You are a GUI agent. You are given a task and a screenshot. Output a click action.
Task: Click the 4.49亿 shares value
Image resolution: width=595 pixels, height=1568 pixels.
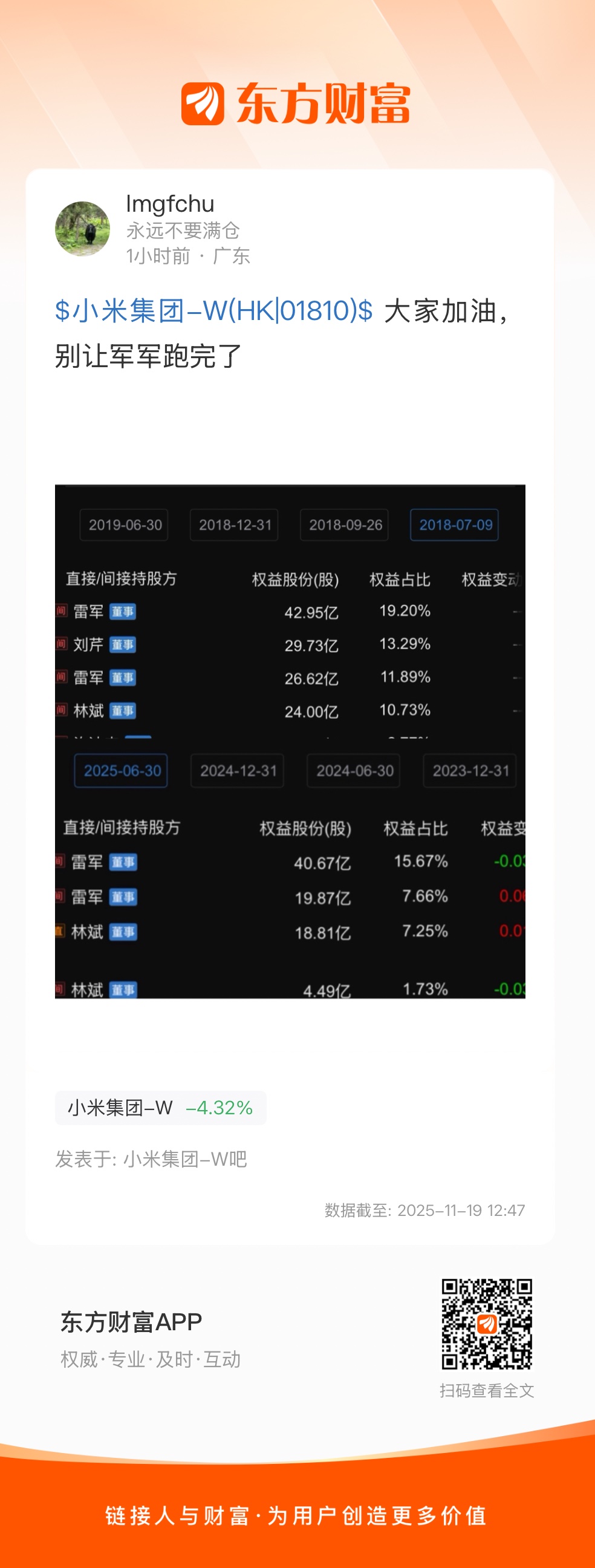[327, 991]
